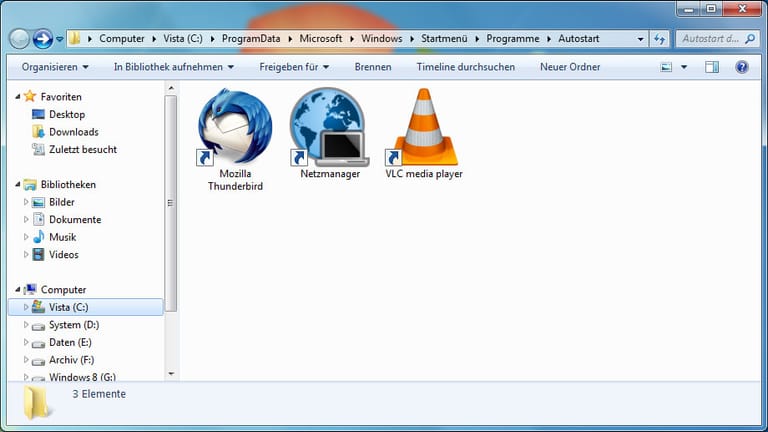Click the Forward navigation arrow
768x432 pixels.
point(43,39)
